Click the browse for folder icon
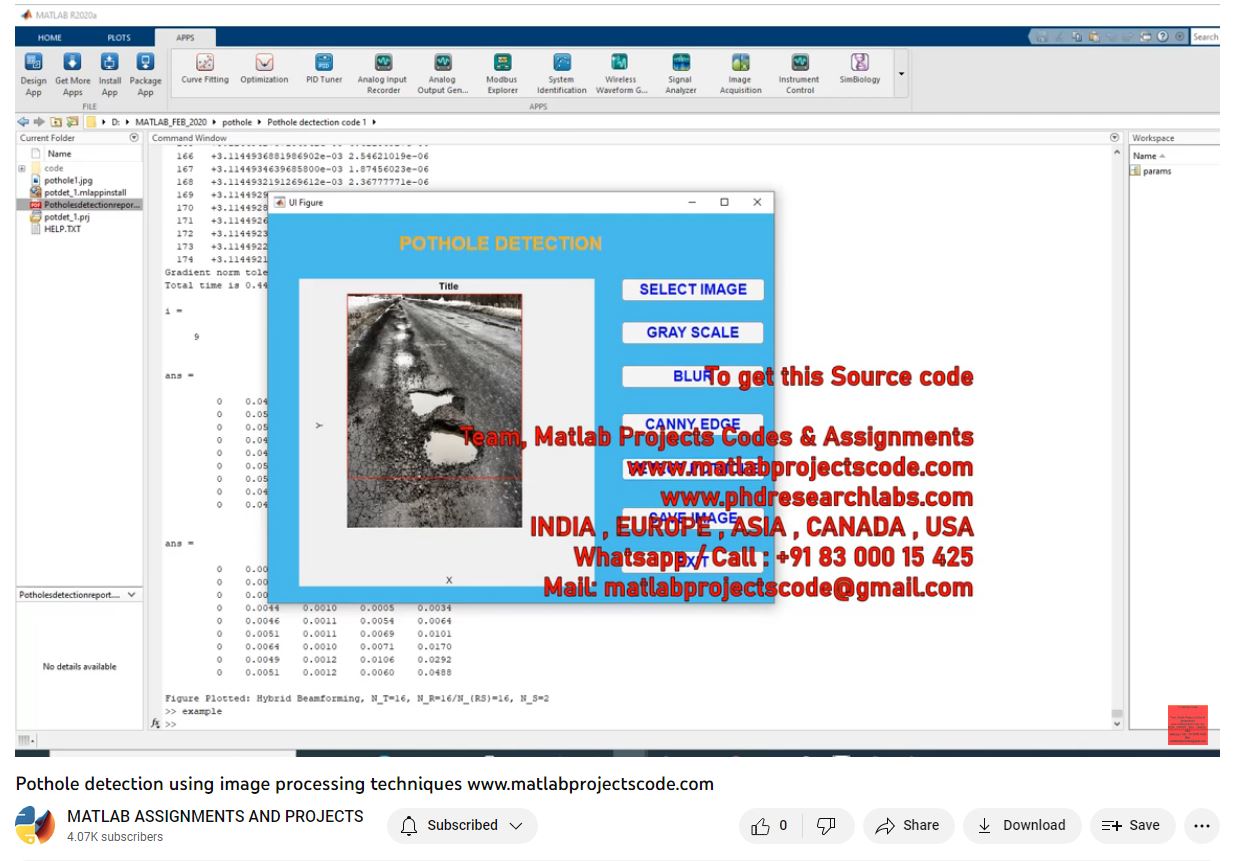 click(x=71, y=122)
